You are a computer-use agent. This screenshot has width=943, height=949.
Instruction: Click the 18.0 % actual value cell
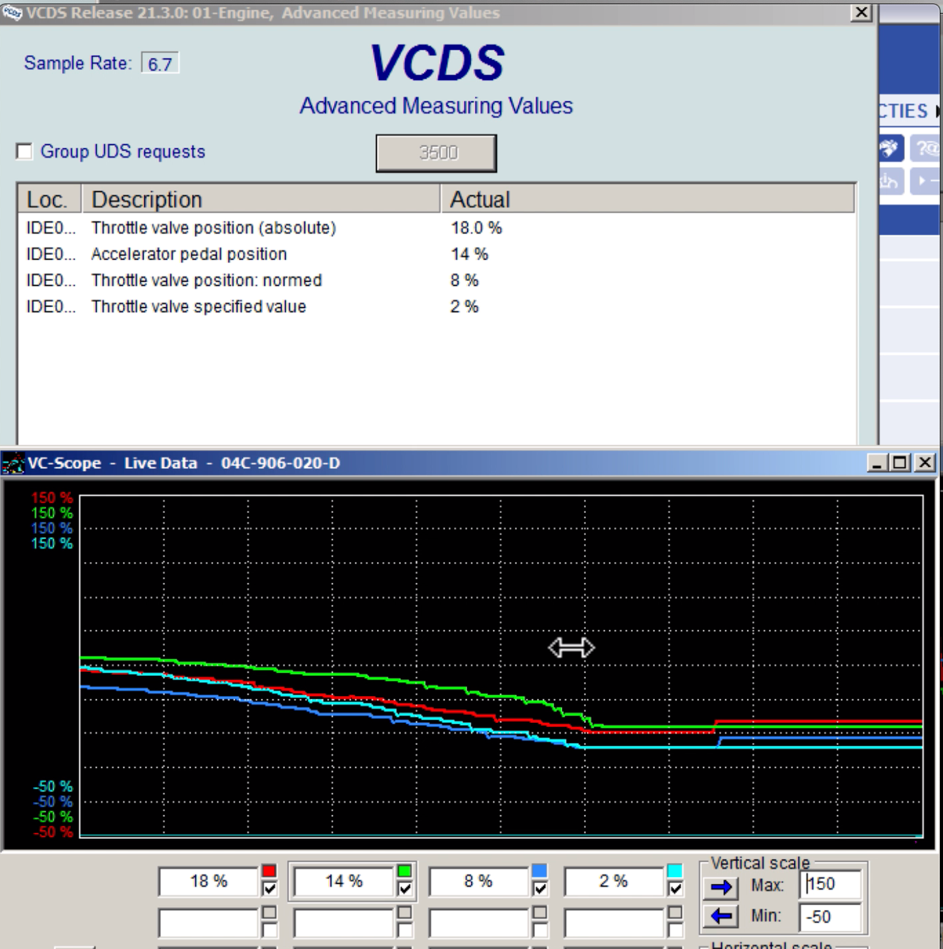coord(476,228)
